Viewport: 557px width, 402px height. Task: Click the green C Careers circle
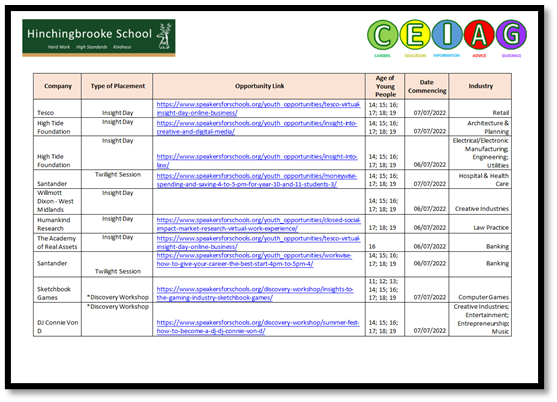[383, 35]
